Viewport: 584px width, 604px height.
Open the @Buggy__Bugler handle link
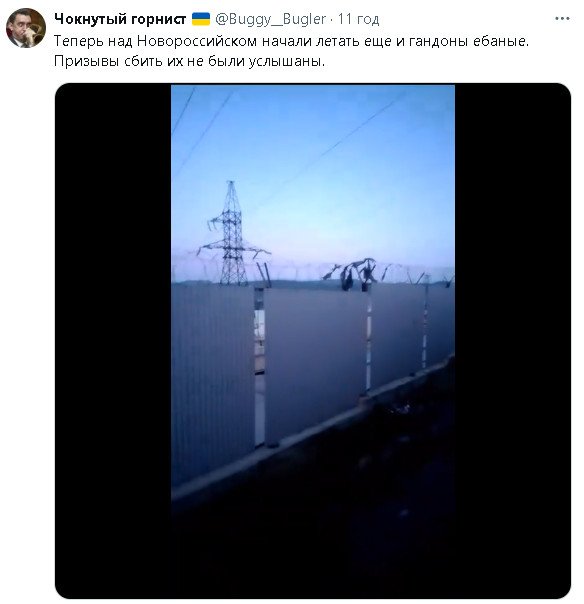(x=270, y=19)
